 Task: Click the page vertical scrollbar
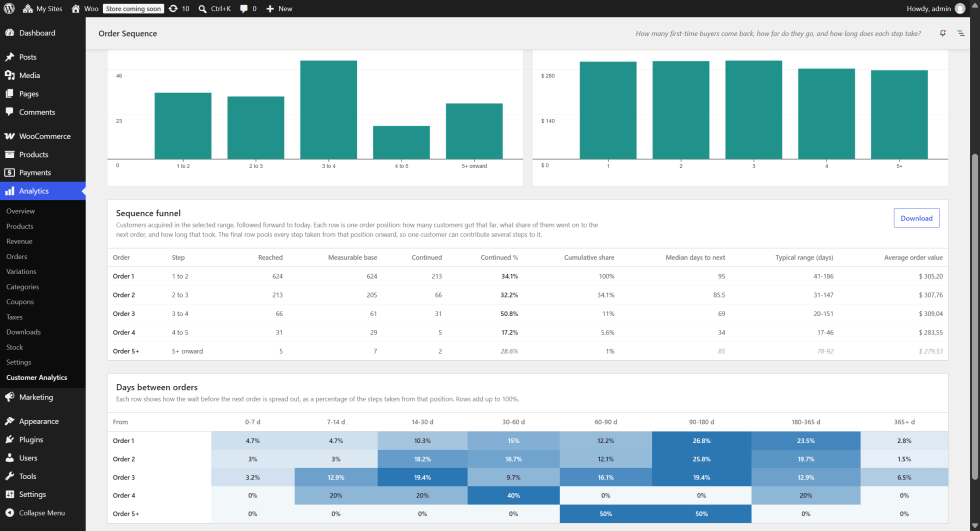(x=976, y=317)
